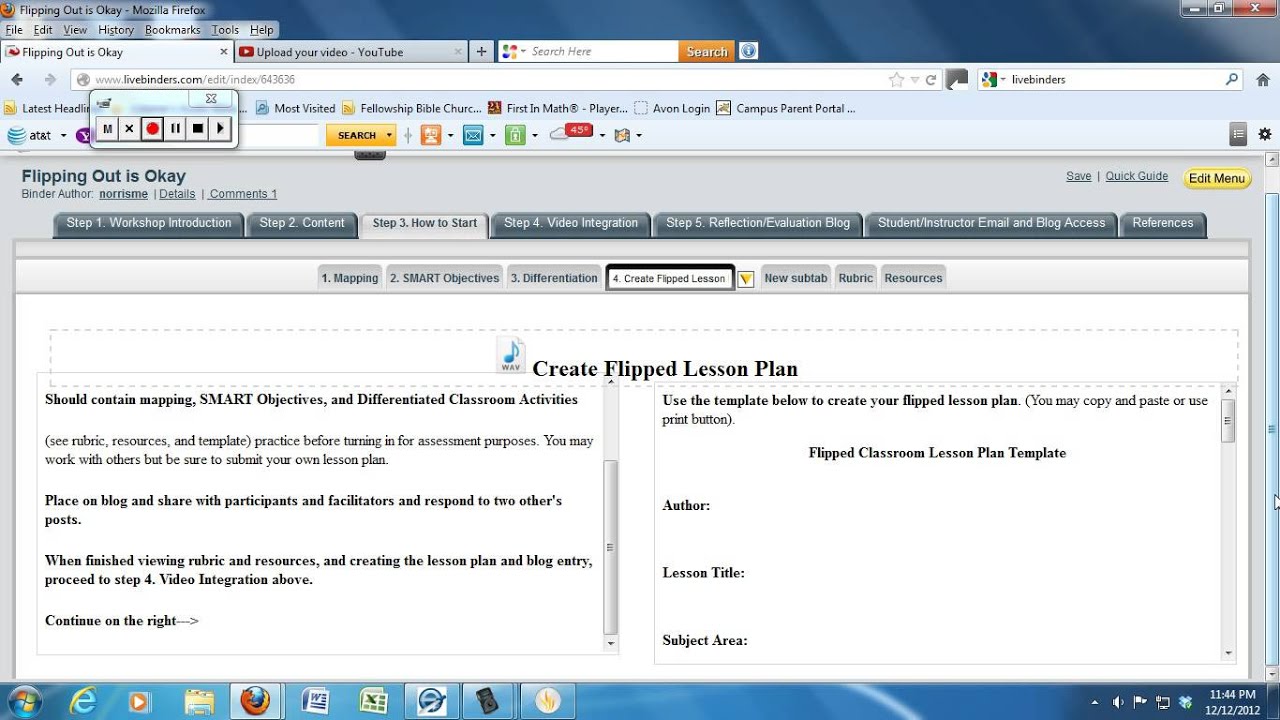Open the orange SEARCH button dropdown arrow
This screenshot has width=1280, height=720.
[x=389, y=135]
